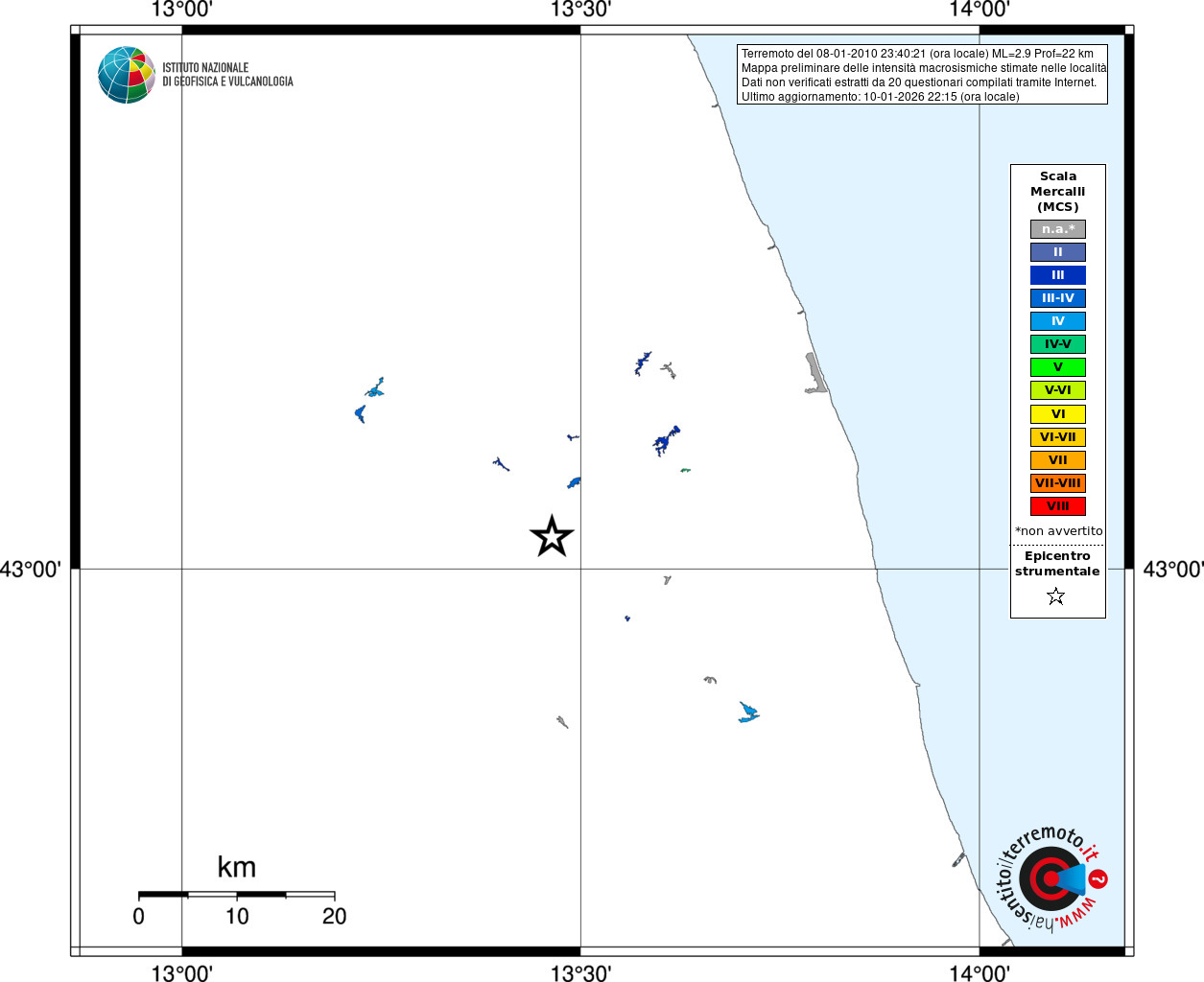Select the green V intensity swatch
1204x982 pixels.
[x=1057, y=367]
